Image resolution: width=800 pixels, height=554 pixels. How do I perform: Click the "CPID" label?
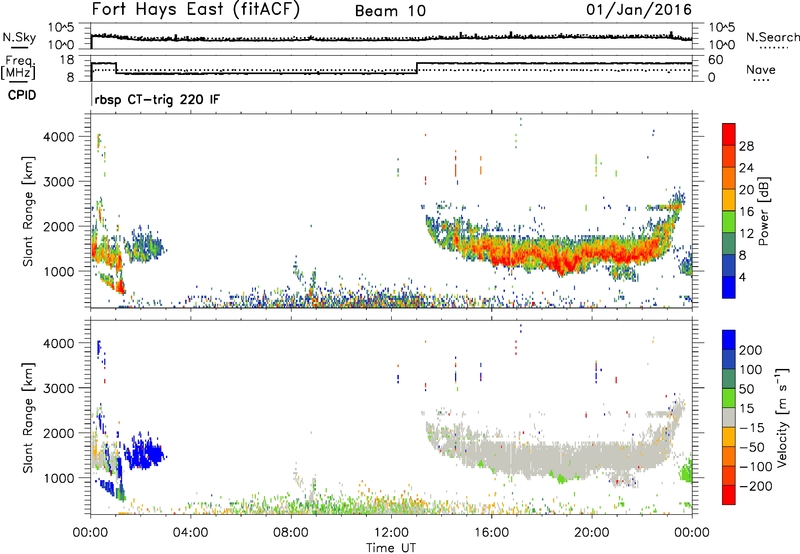[x=22, y=95]
